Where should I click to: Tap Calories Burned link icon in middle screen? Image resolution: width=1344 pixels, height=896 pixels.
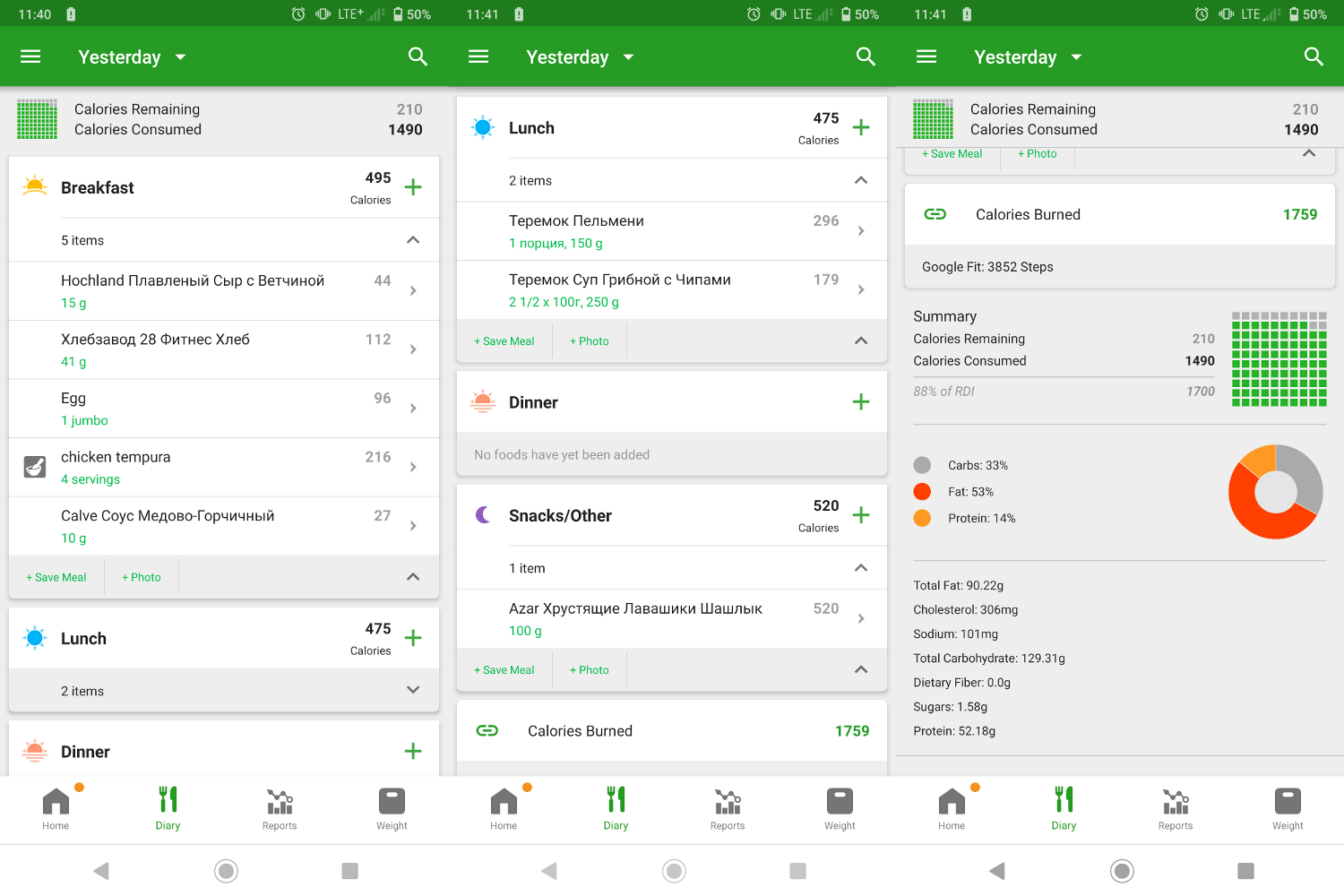(487, 730)
